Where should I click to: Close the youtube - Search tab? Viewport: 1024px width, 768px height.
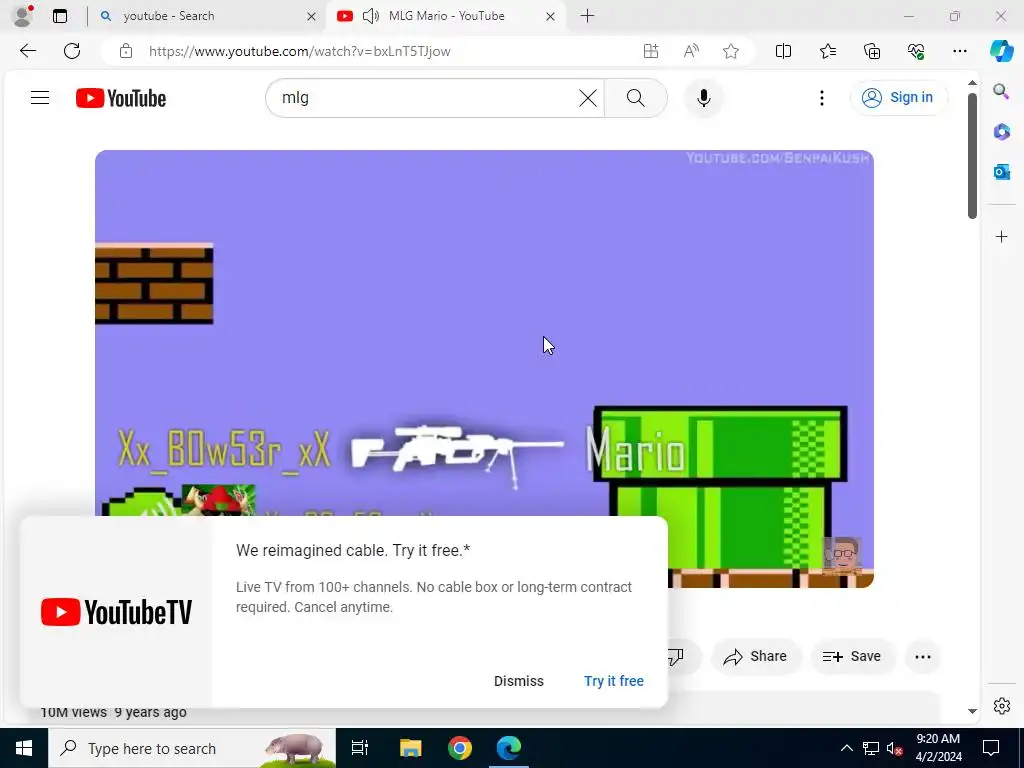point(312,16)
